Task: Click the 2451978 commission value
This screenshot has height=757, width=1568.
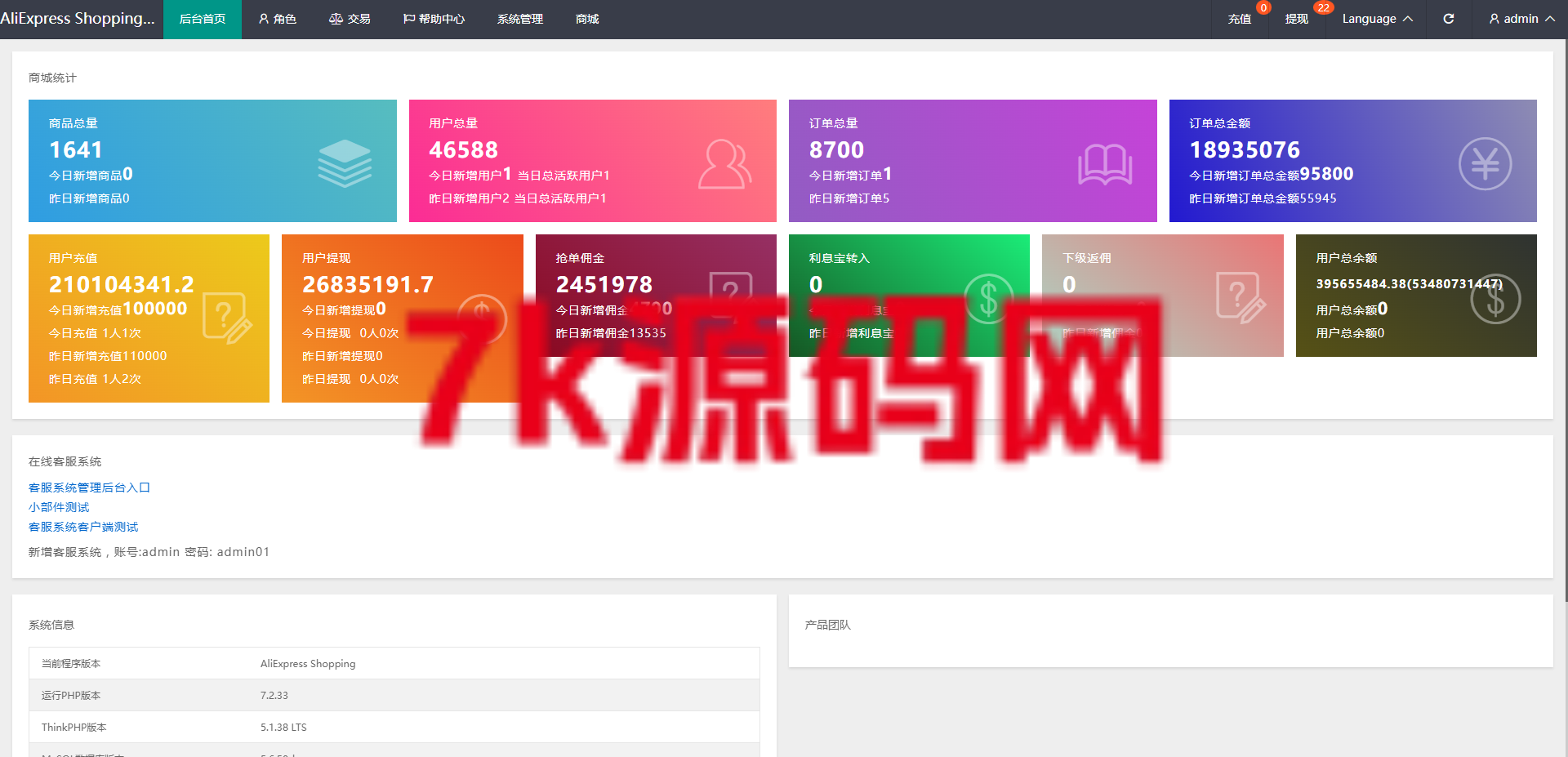Action: point(604,284)
